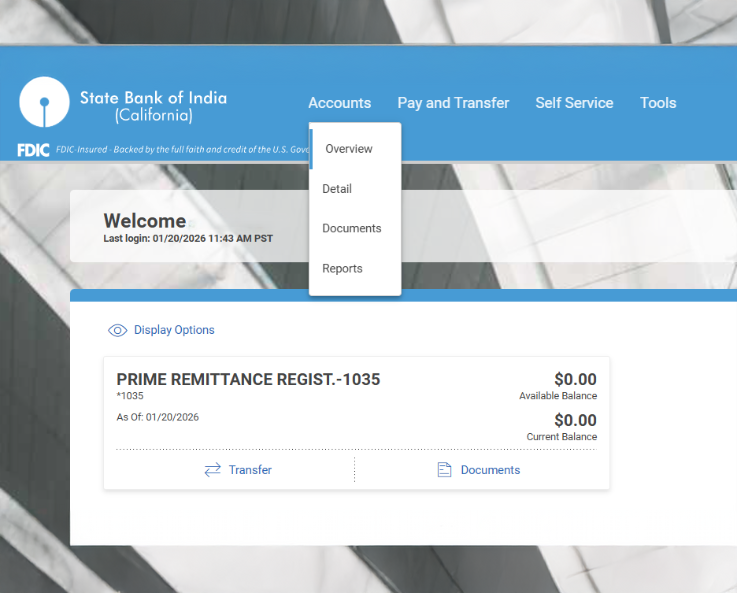Open the Tools menu
The image size is (737, 593).
click(x=658, y=103)
